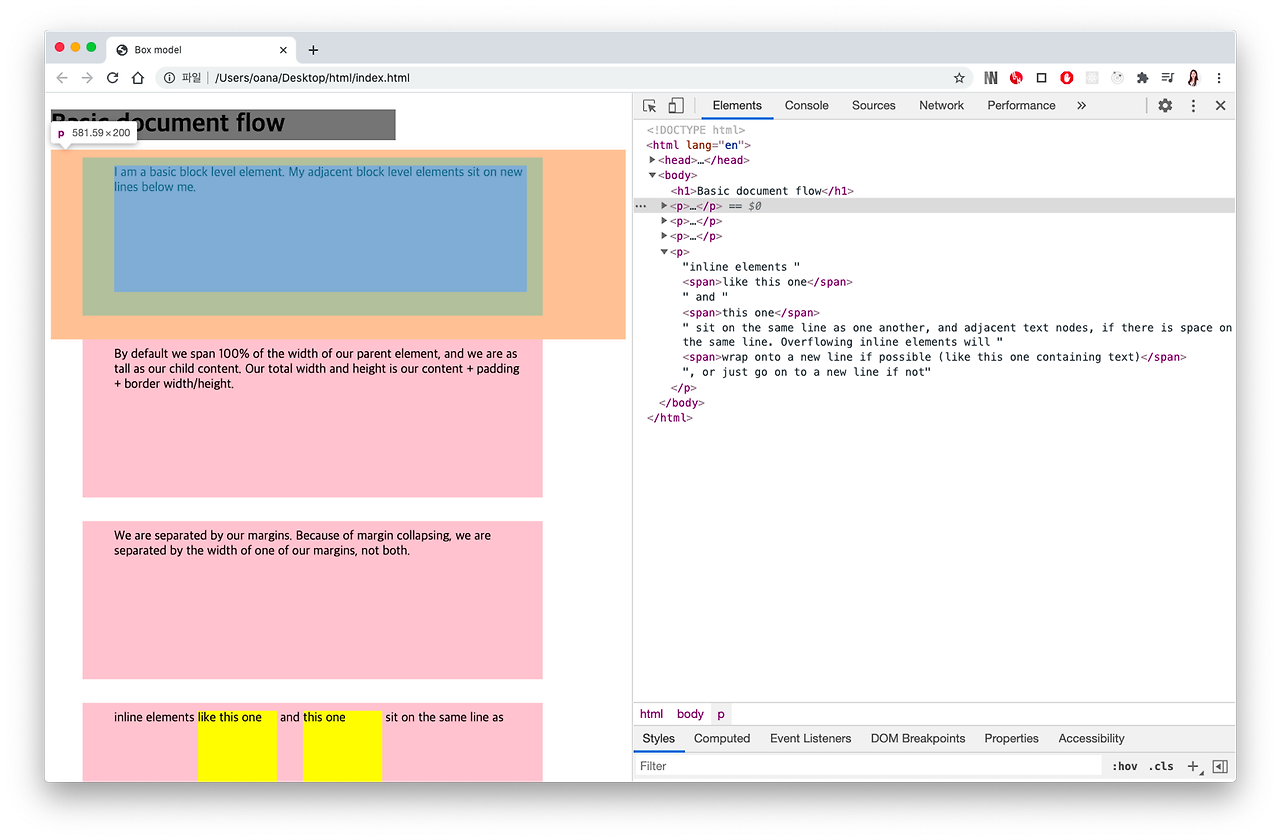Expand the selected first p element

[x=664, y=206]
